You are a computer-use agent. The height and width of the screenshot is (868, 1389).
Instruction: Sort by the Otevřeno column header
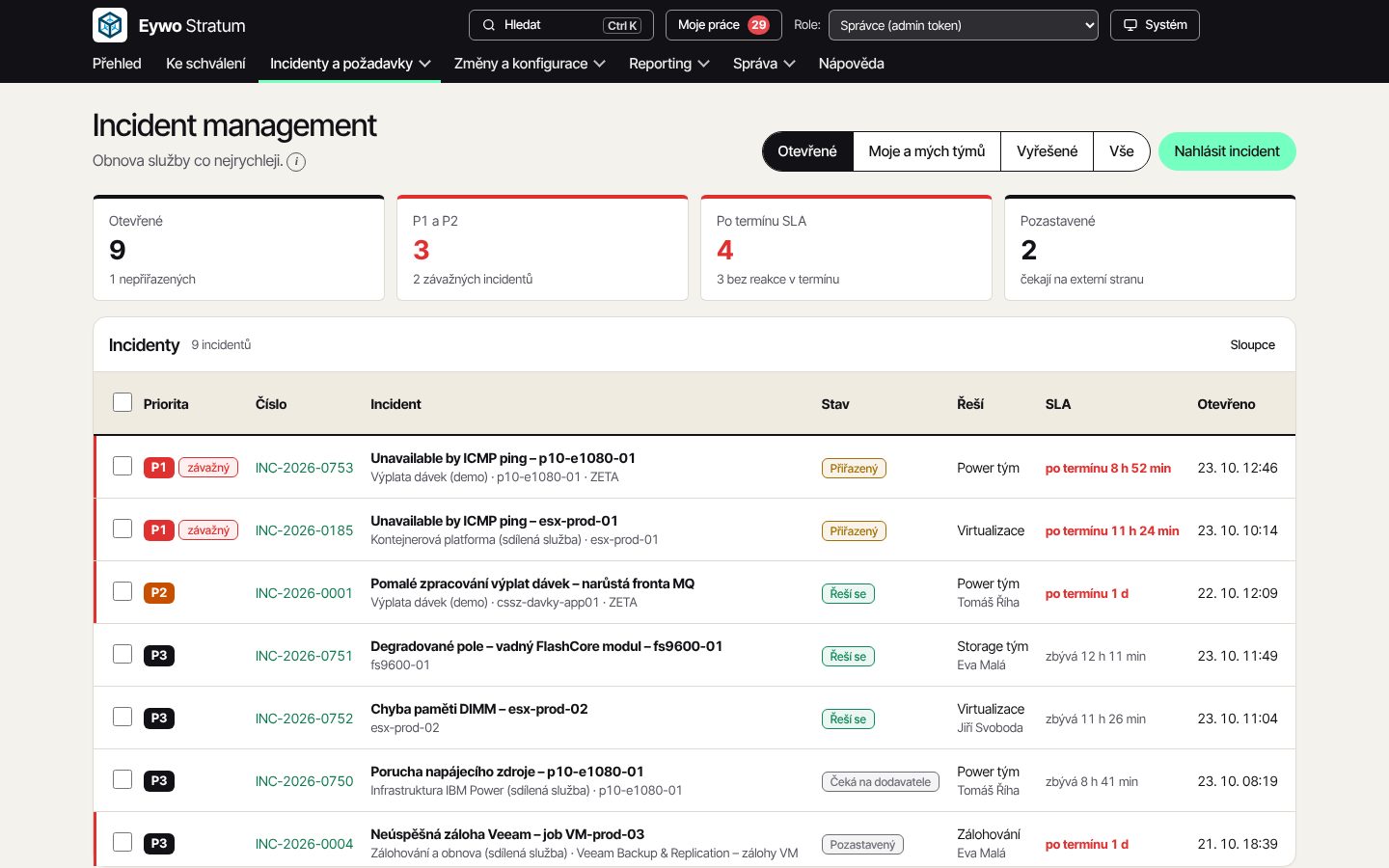[x=1226, y=404]
